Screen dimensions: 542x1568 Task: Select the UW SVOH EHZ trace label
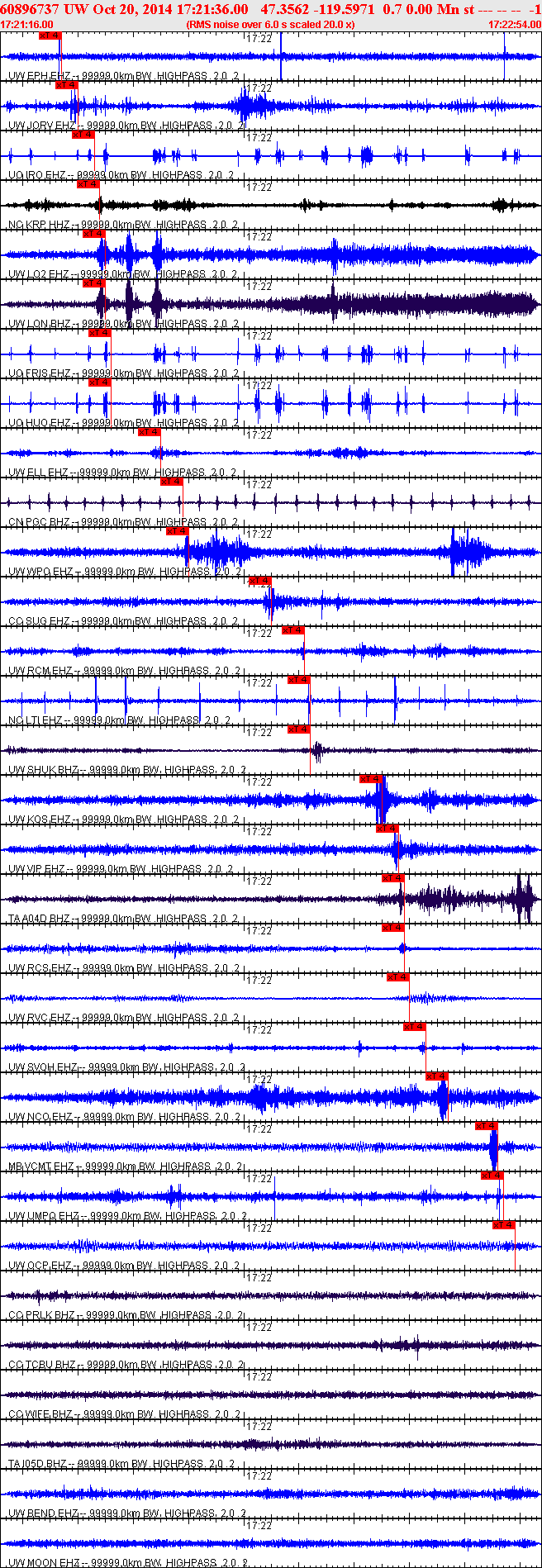127,1067
